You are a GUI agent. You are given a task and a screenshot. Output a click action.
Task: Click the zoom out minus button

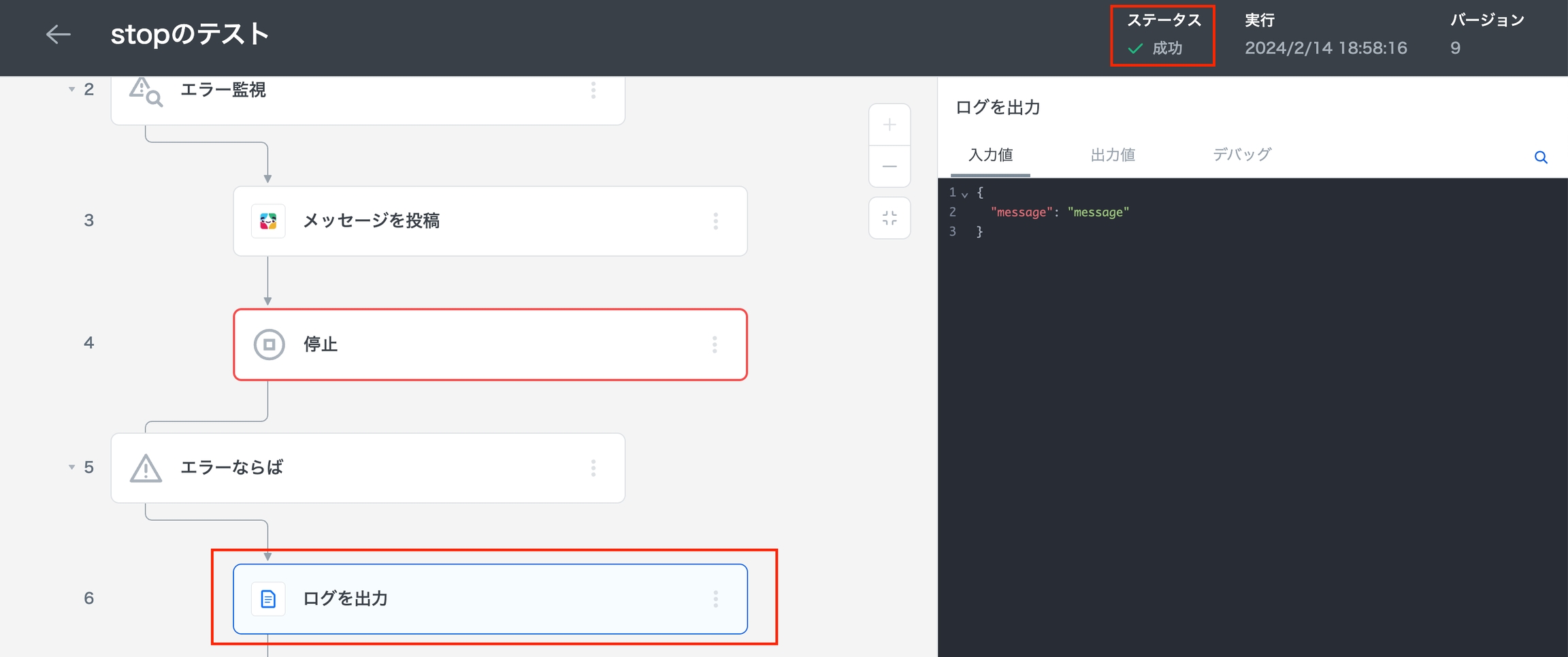889,166
